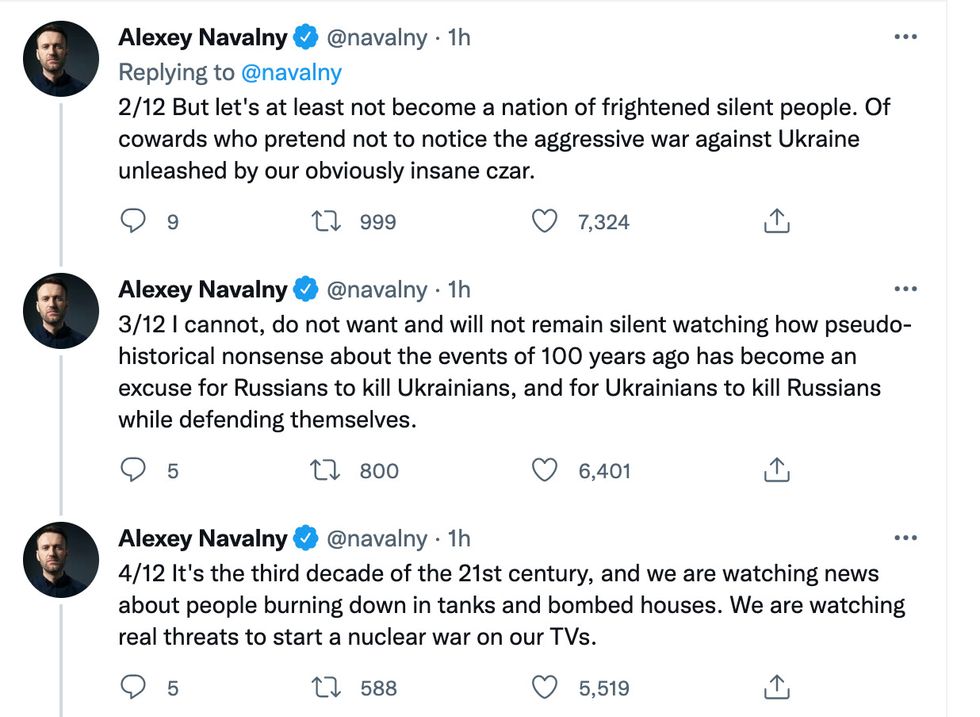
Task: Click the 1h timestamp on the 4/12 tweet
Action: [x=459, y=538]
